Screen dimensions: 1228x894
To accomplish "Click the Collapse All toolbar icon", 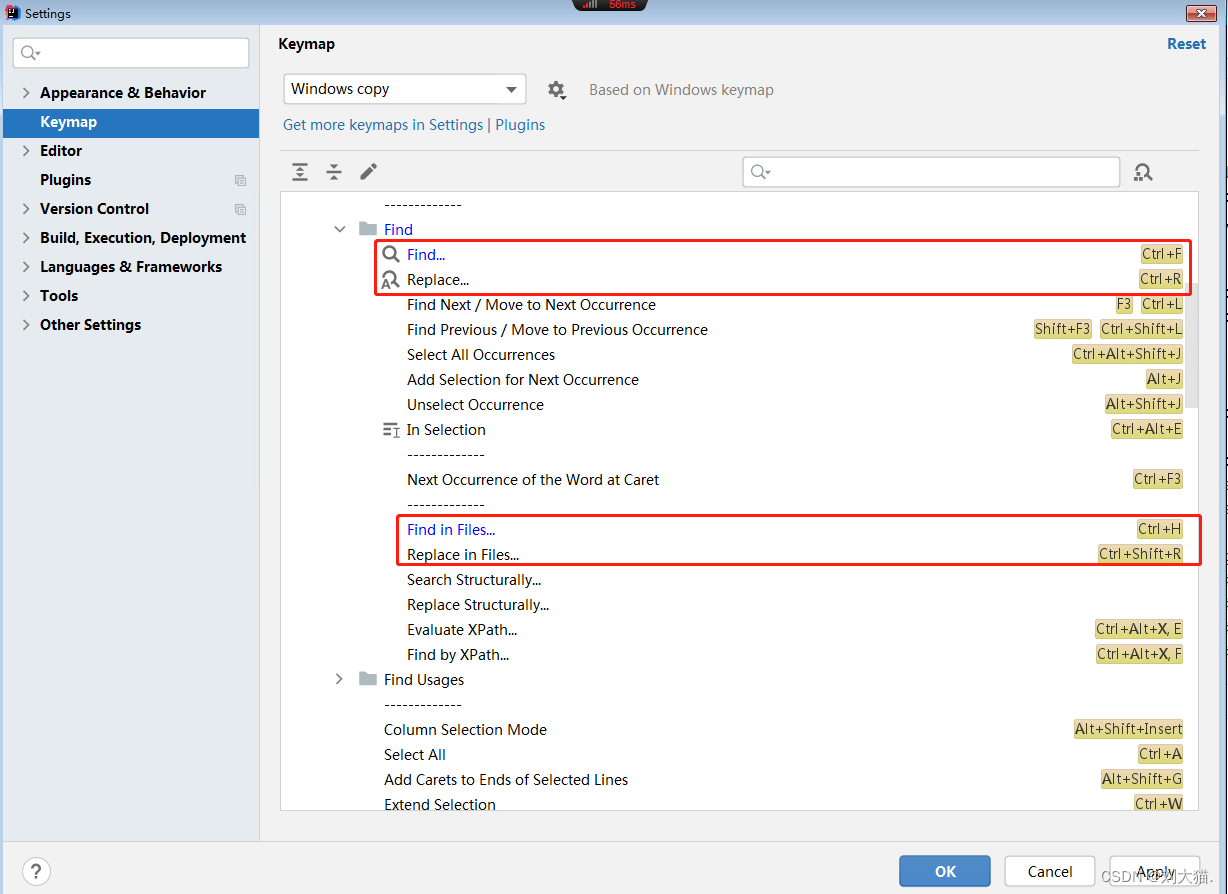I will [334, 172].
